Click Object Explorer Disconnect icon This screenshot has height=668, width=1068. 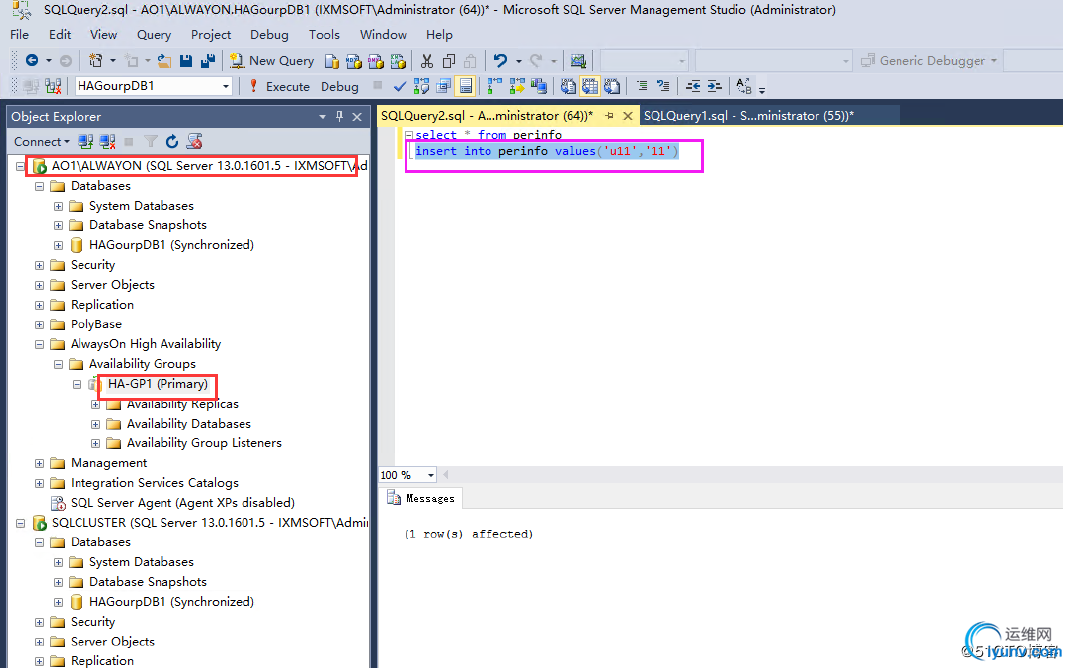pyautogui.click(x=107, y=142)
